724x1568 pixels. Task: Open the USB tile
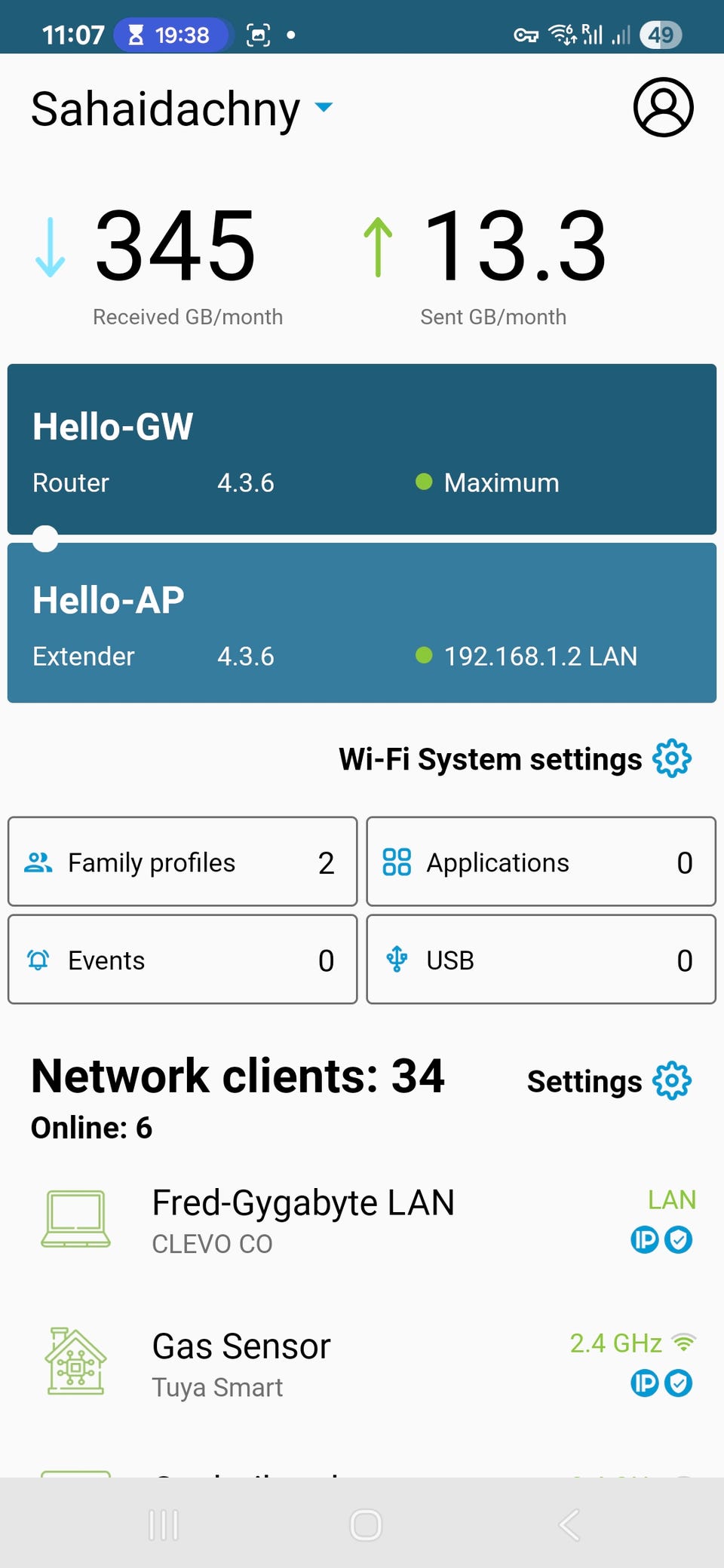(541, 960)
